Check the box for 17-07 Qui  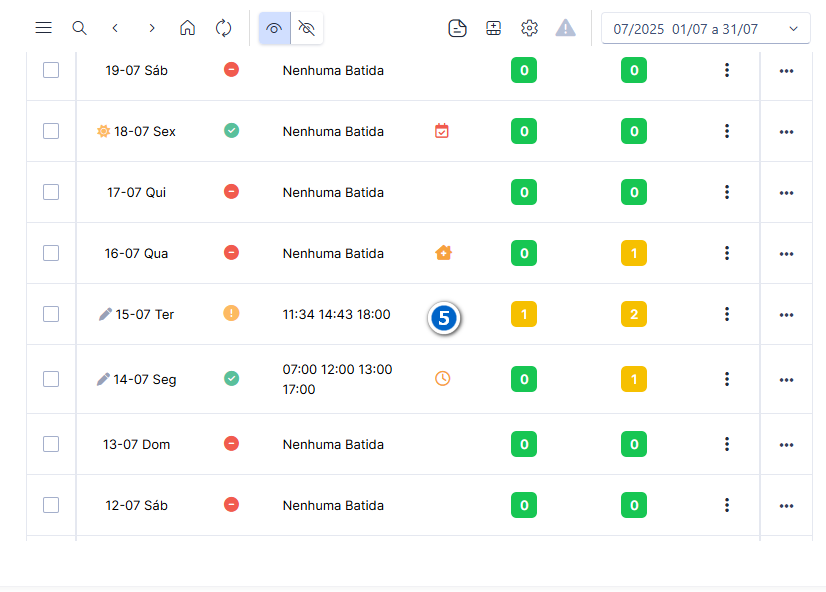(x=51, y=192)
